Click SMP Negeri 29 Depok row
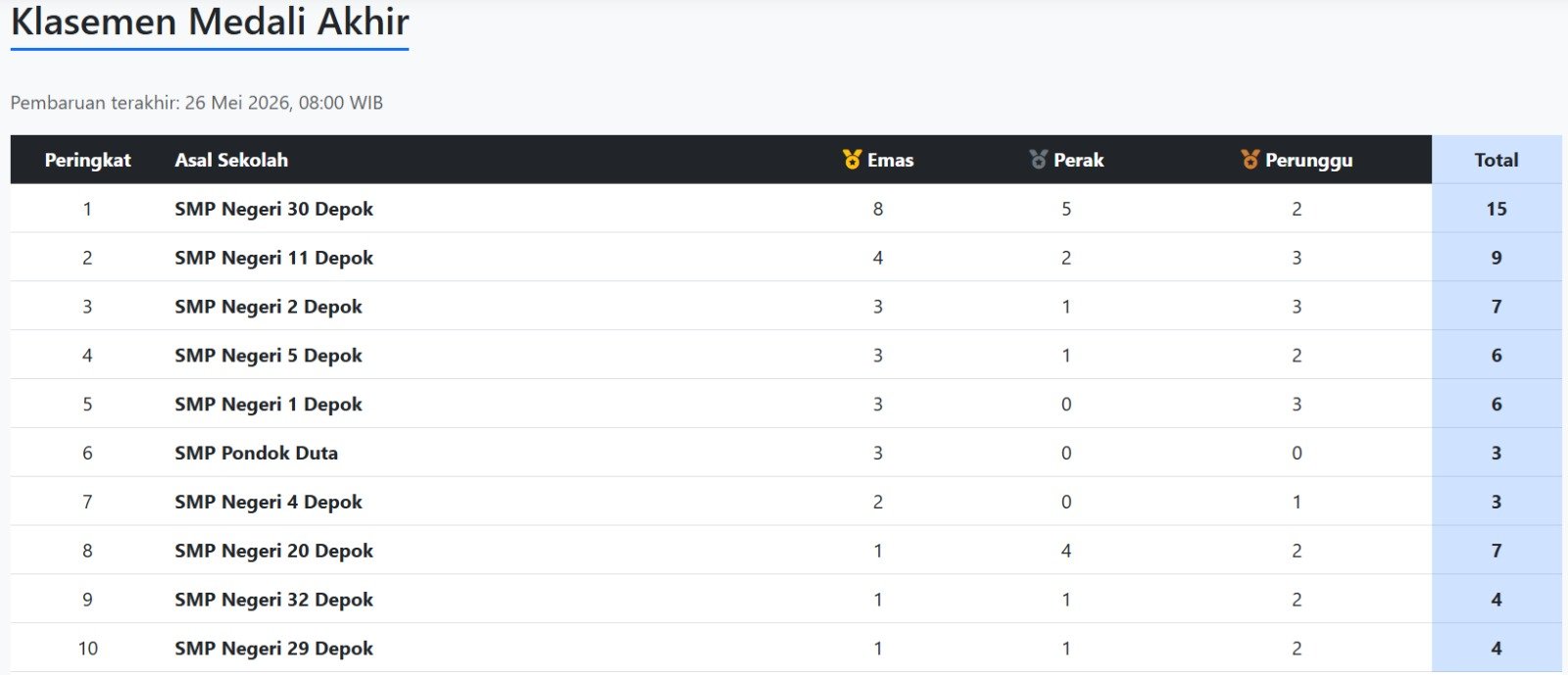 786,649
